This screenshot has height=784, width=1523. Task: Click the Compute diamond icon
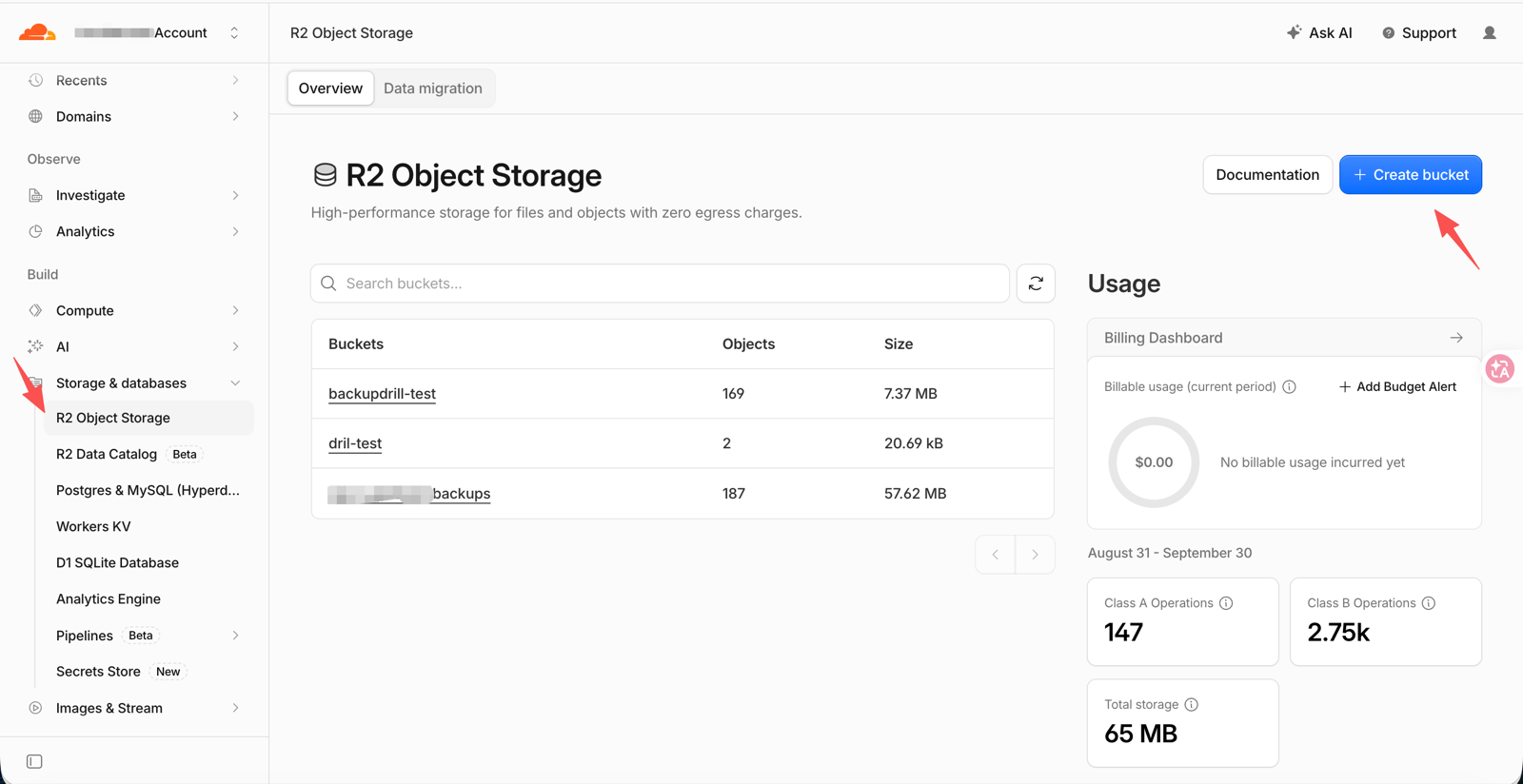(x=35, y=310)
